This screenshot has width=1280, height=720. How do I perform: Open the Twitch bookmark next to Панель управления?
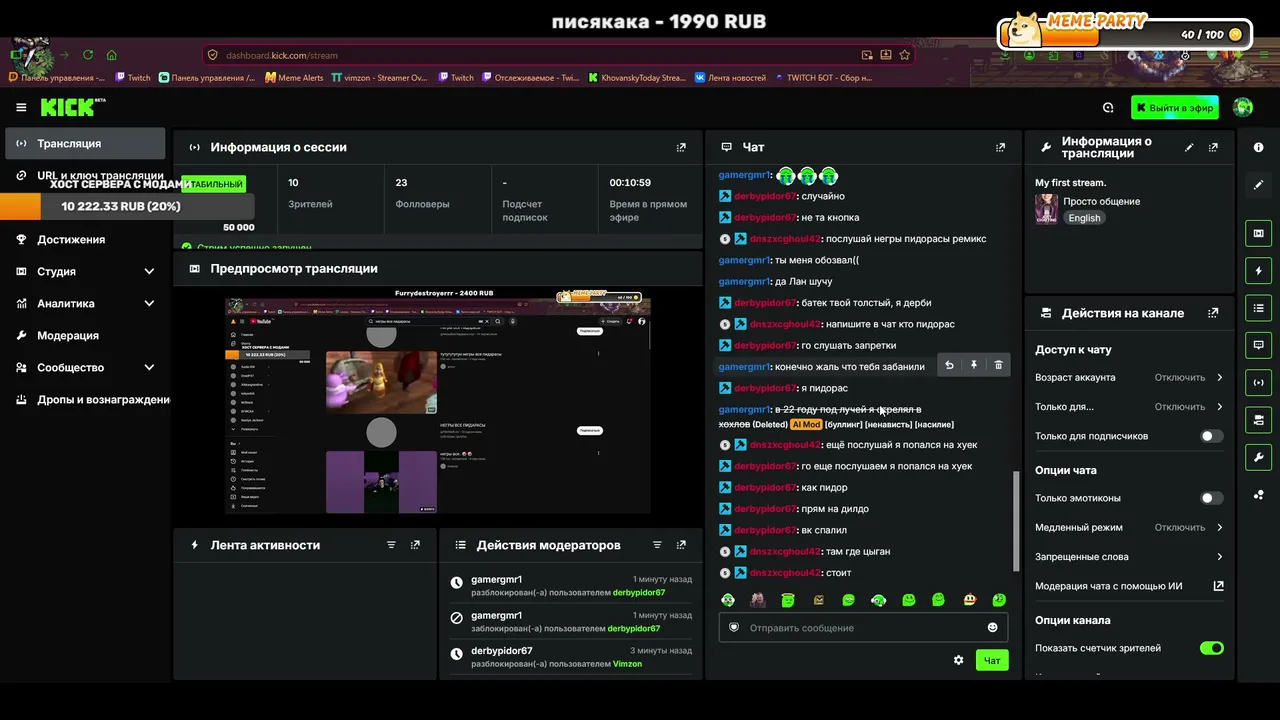click(x=133, y=77)
